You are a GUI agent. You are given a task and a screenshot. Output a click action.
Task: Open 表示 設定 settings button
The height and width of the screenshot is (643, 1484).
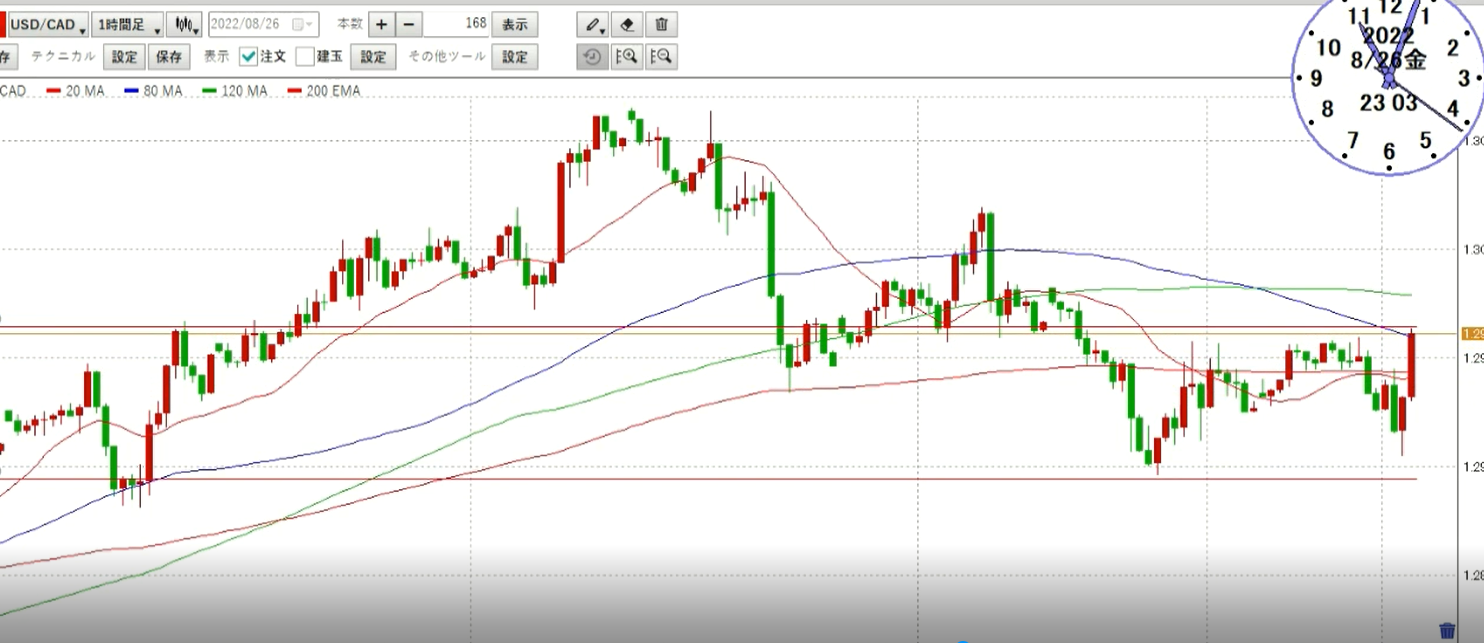coord(373,57)
